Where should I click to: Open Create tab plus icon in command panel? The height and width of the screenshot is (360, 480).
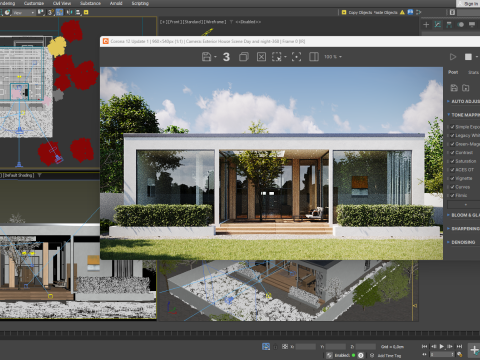tap(426, 25)
